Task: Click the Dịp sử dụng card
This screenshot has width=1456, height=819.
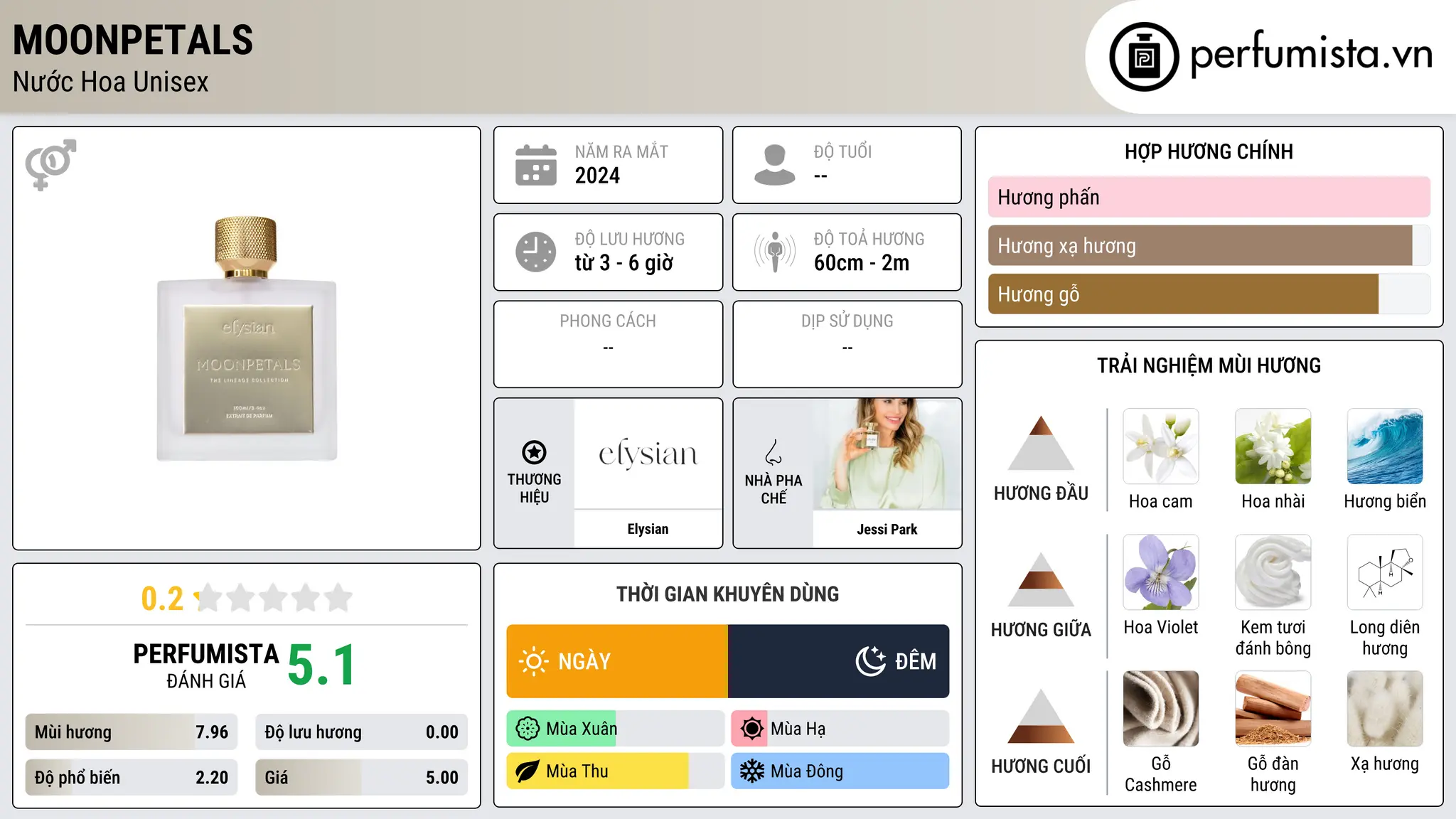Action: click(x=847, y=344)
